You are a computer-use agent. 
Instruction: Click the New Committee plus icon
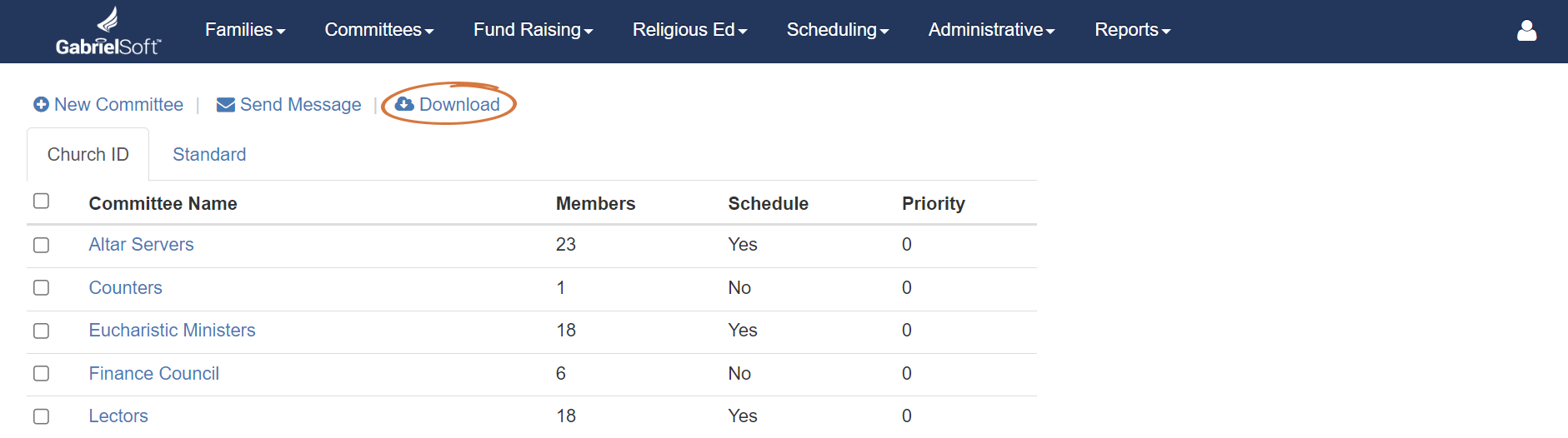click(41, 104)
